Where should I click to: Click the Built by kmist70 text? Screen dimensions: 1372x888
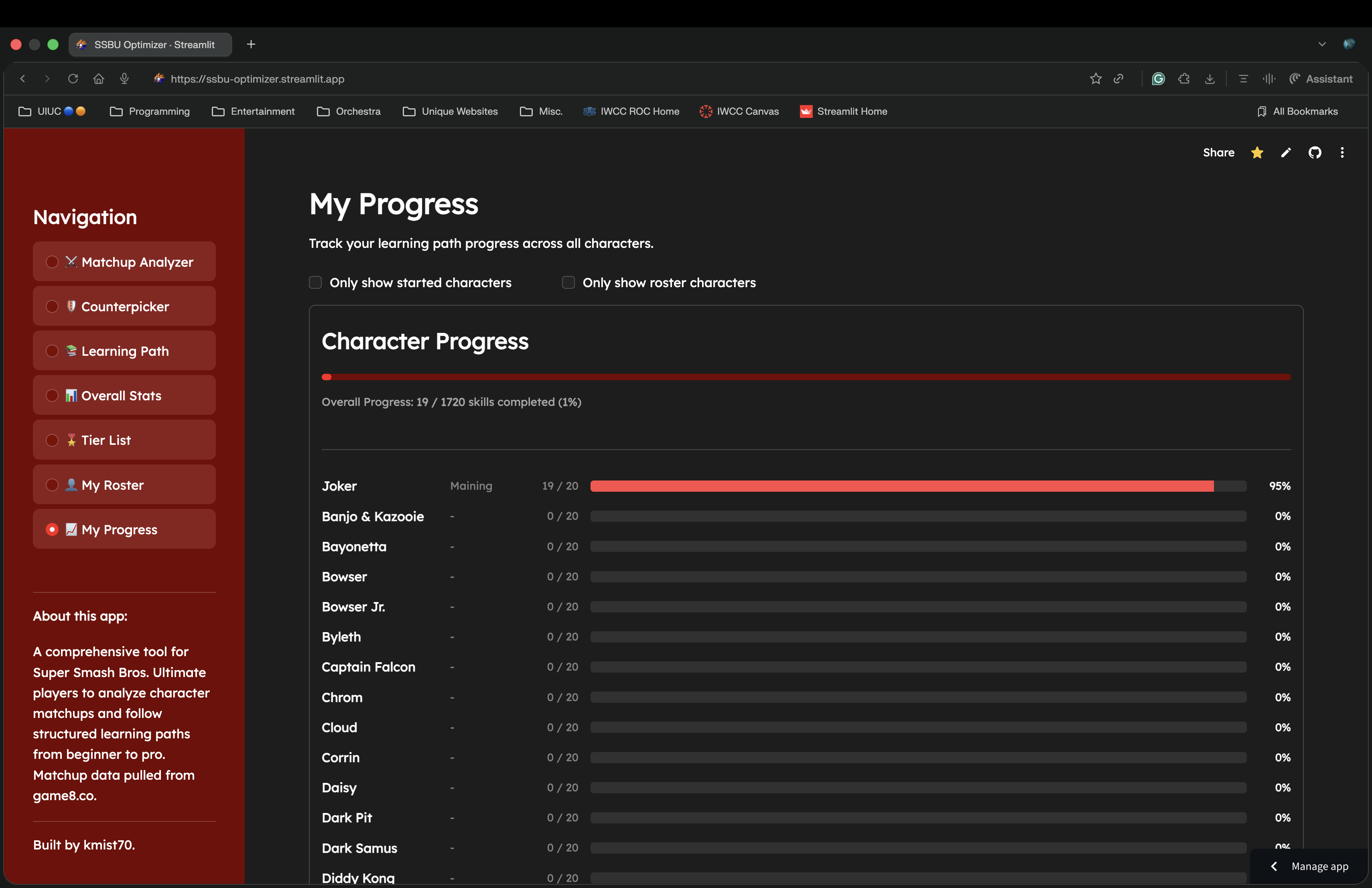coord(83,845)
